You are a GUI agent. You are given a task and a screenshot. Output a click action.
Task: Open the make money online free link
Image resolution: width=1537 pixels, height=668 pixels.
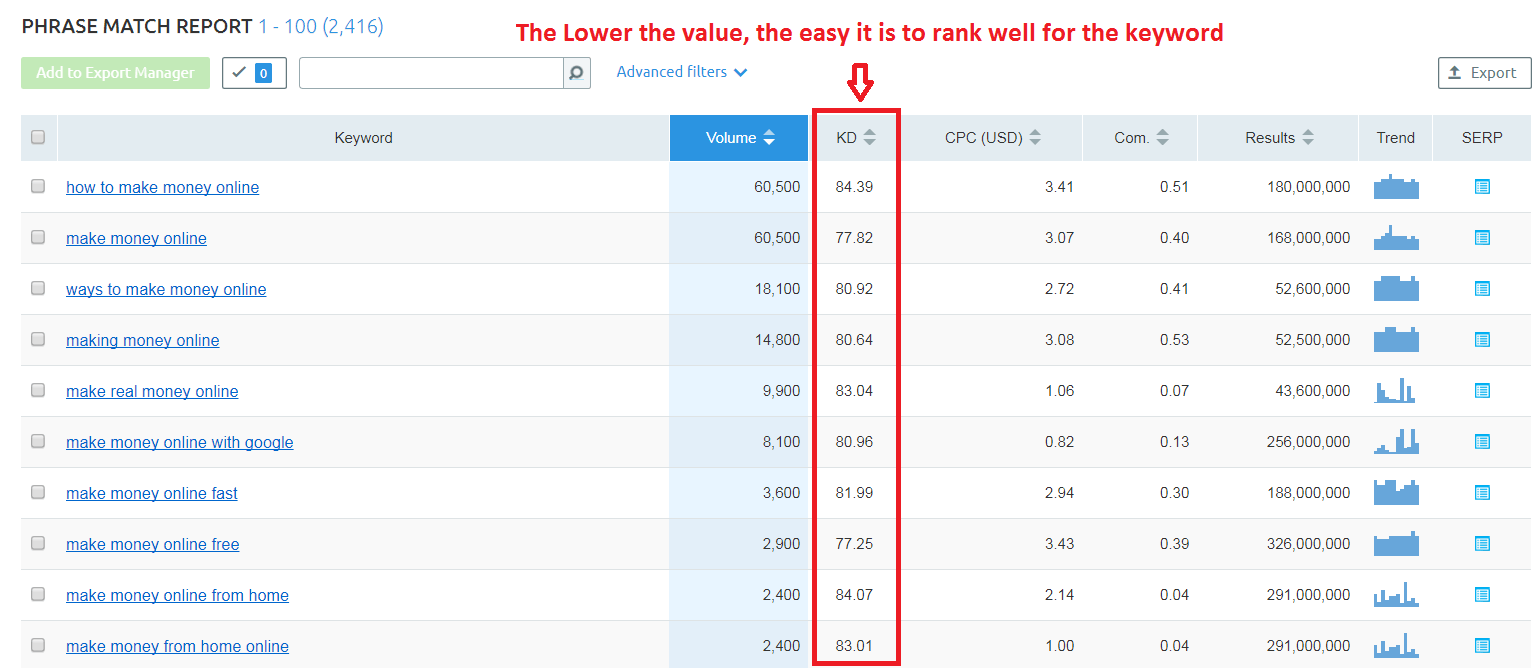click(x=153, y=544)
